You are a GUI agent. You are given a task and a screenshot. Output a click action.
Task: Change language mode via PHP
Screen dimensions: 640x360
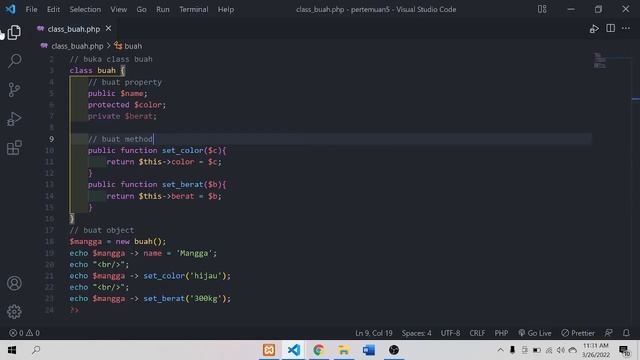[x=501, y=333]
